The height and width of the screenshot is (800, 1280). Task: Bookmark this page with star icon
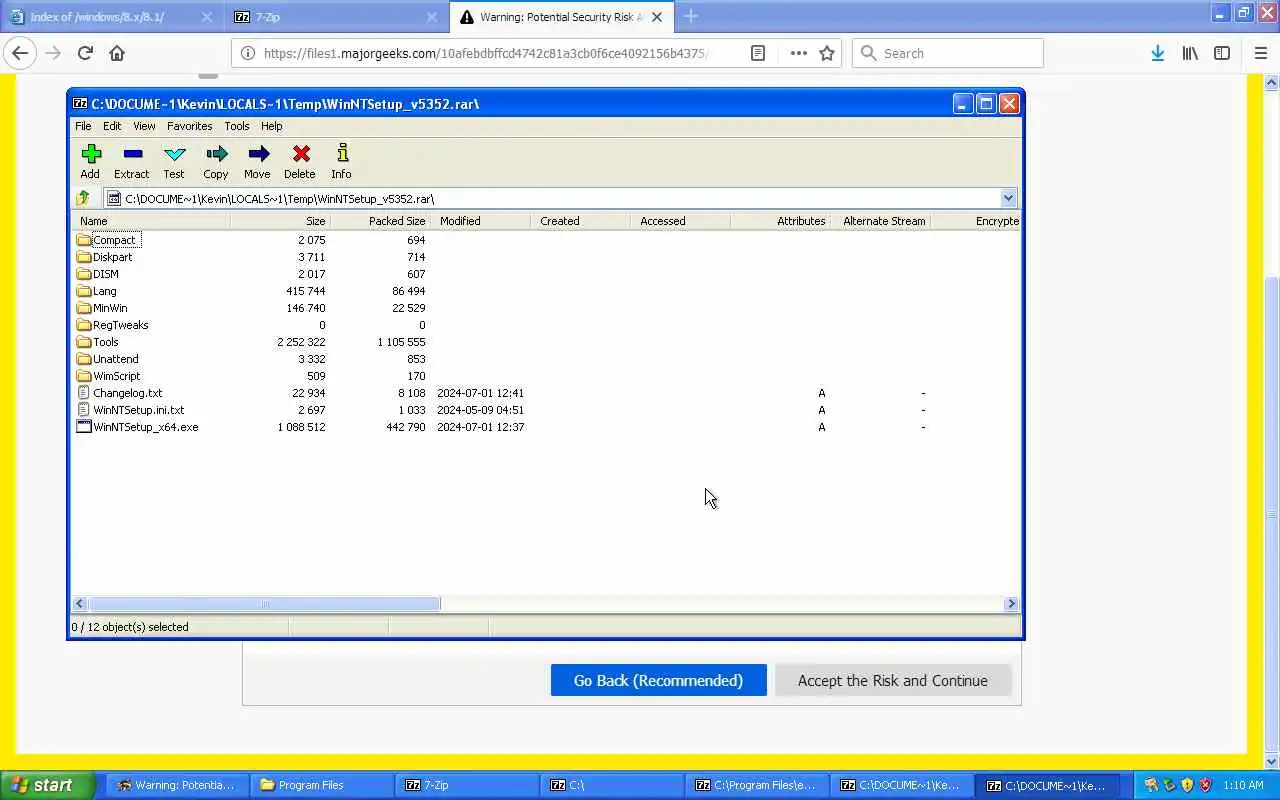(x=827, y=53)
